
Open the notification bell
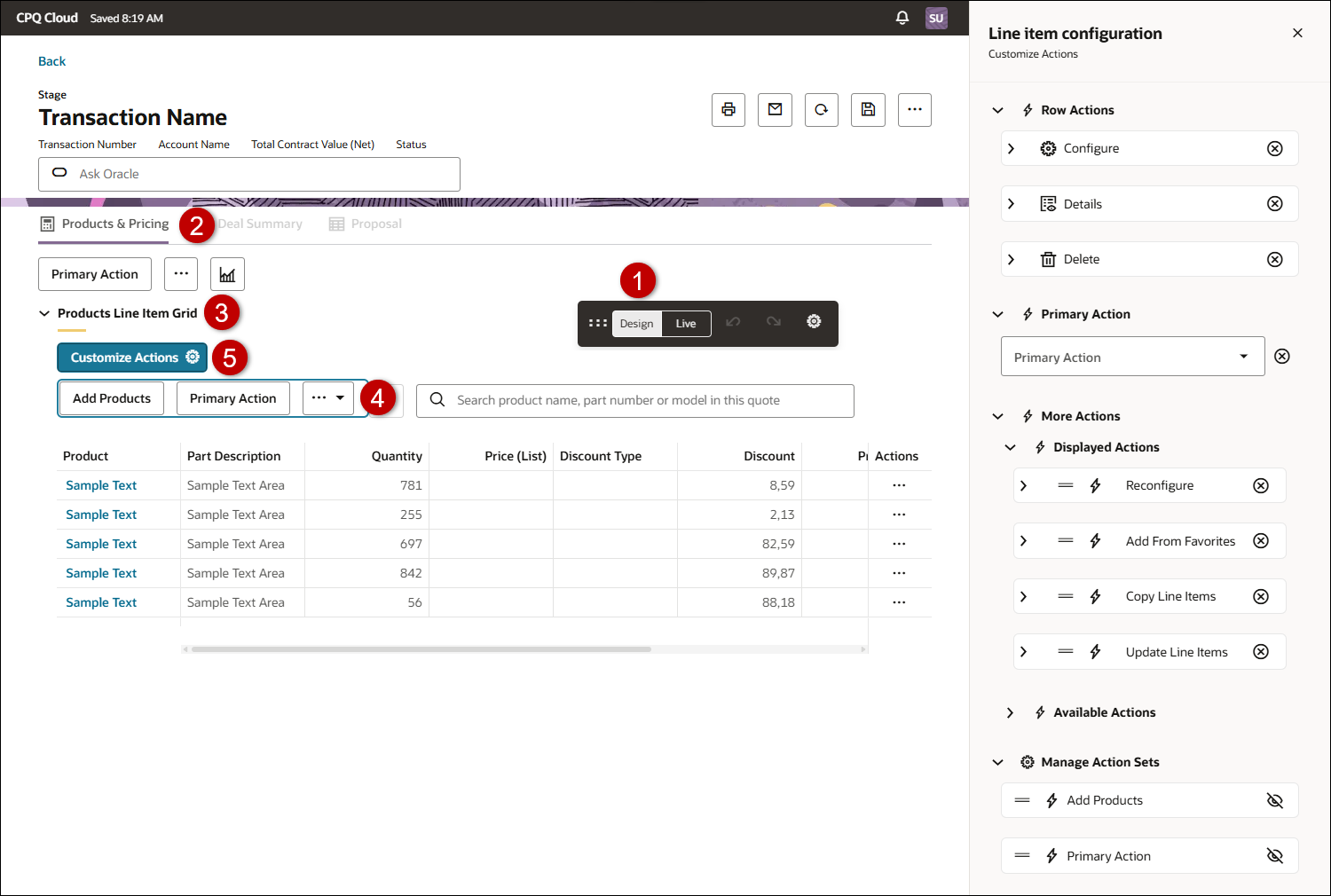(902, 17)
